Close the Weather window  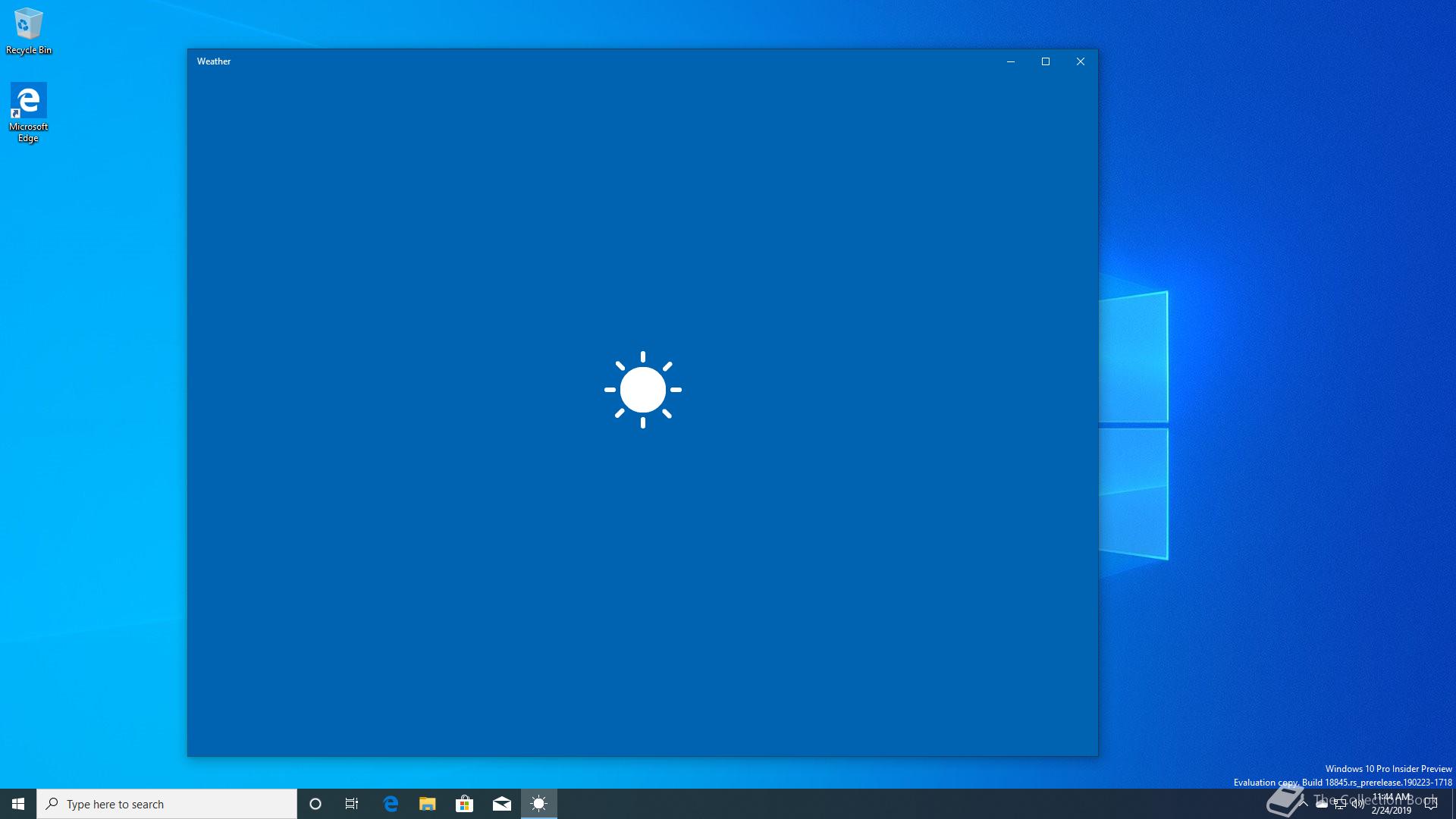pos(1081,61)
